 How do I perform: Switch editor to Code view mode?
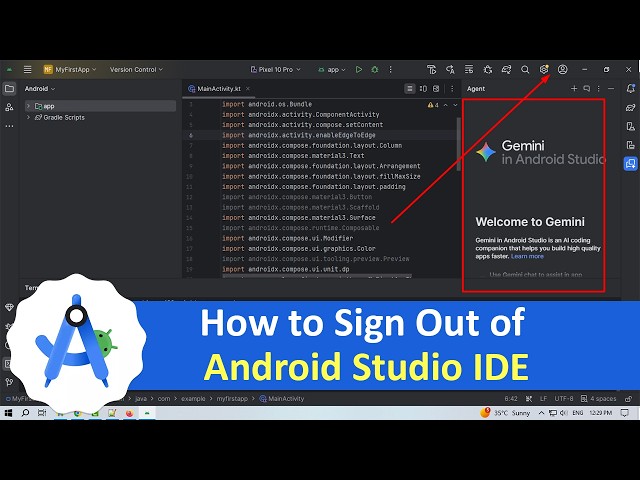tap(410, 89)
